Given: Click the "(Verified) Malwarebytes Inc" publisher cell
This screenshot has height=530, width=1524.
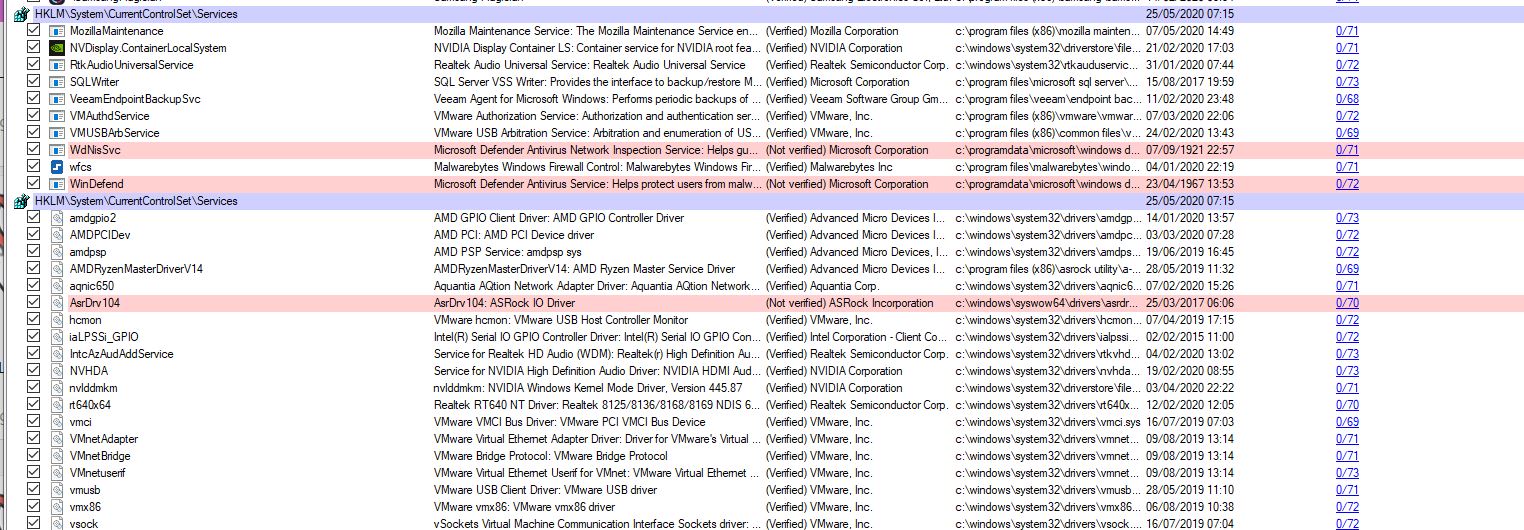Looking at the screenshot, I should tap(829, 167).
